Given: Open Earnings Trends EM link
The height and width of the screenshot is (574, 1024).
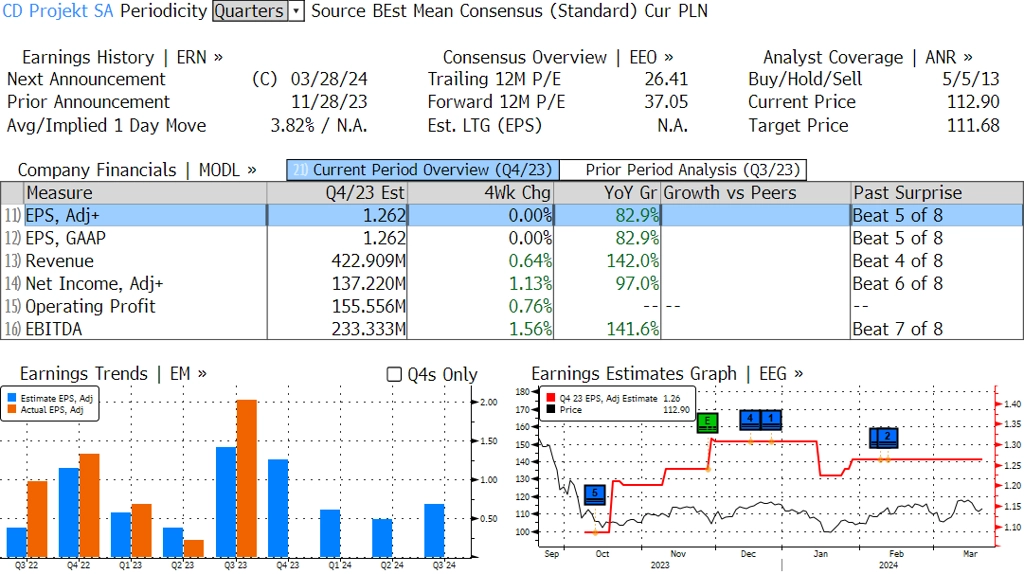Looking at the screenshot, I should point(113,374).
